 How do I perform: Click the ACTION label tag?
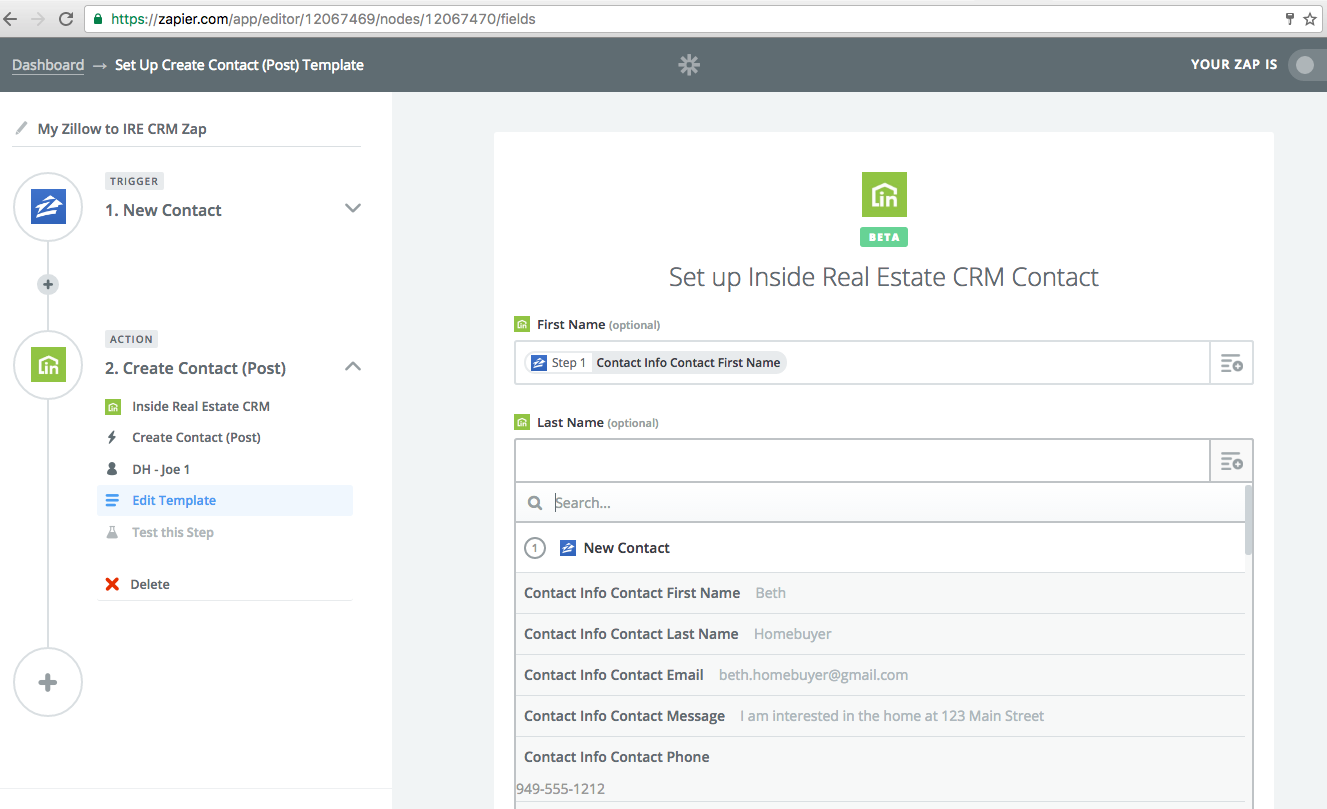point(132,339)
